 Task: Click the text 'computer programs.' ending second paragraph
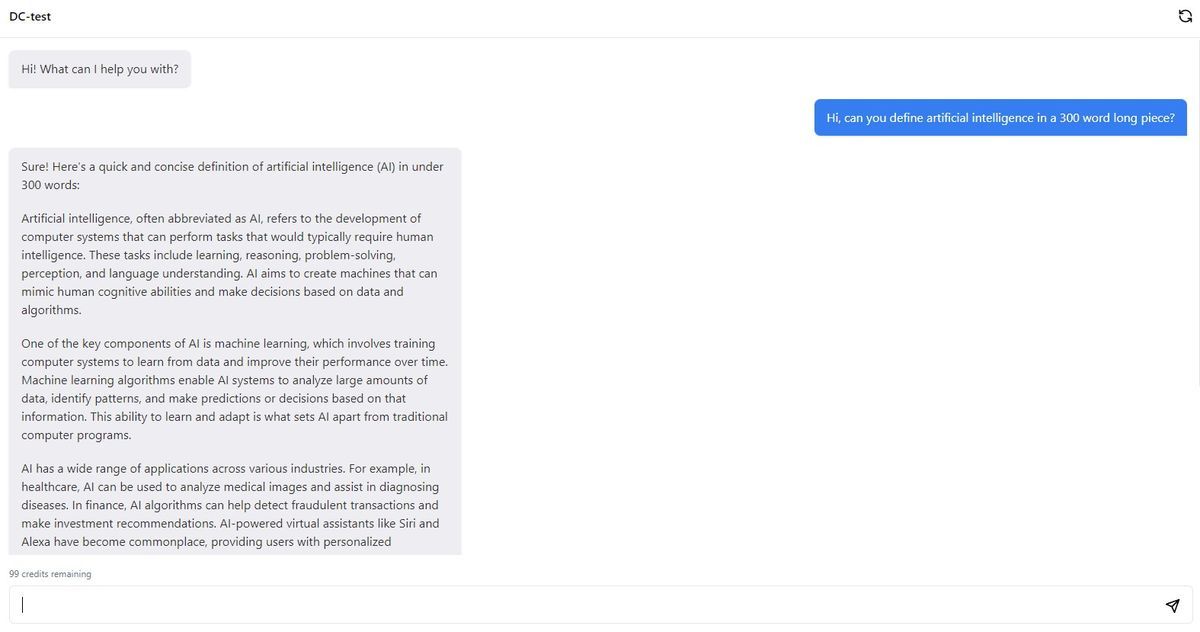(76, 435)
